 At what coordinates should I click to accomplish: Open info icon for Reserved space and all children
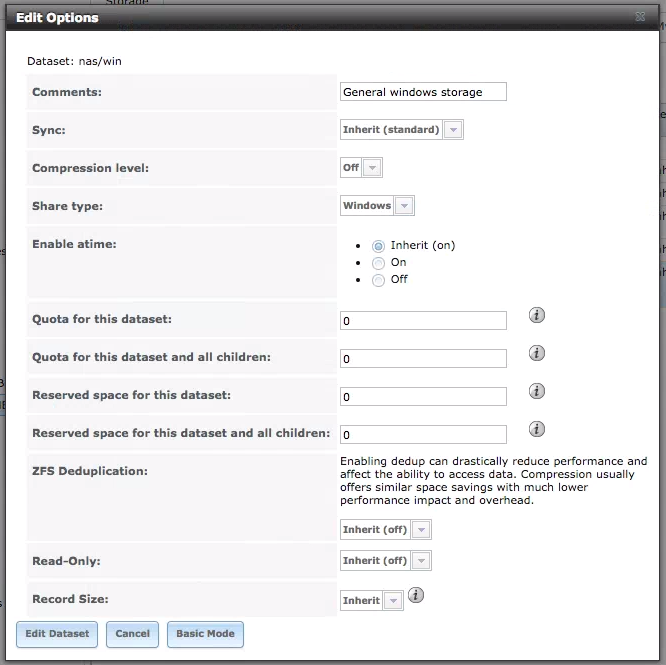(x=536, y=429)
